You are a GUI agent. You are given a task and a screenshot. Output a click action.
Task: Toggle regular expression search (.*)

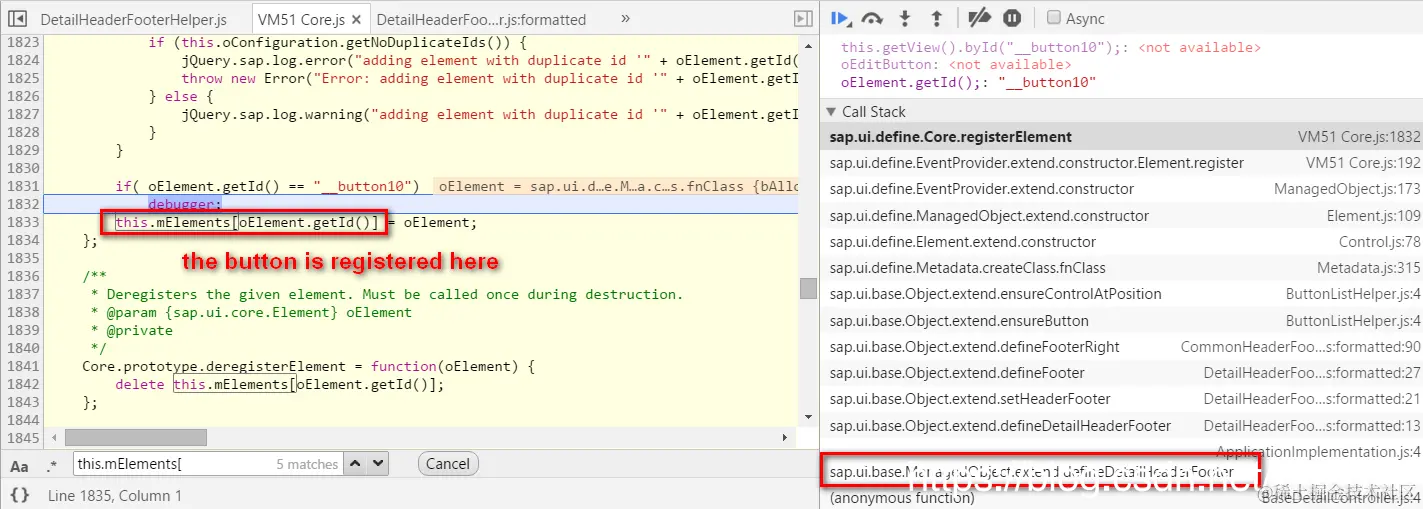click(x=51, y=465)
